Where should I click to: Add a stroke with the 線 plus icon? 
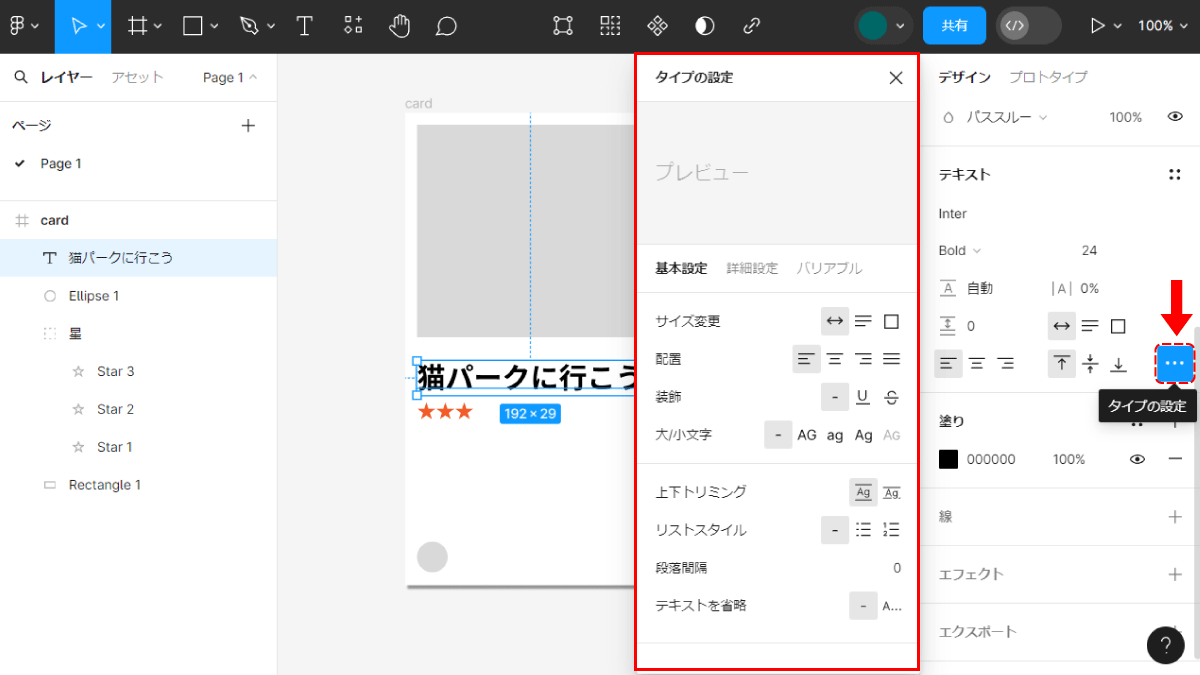click(1175, 517)
